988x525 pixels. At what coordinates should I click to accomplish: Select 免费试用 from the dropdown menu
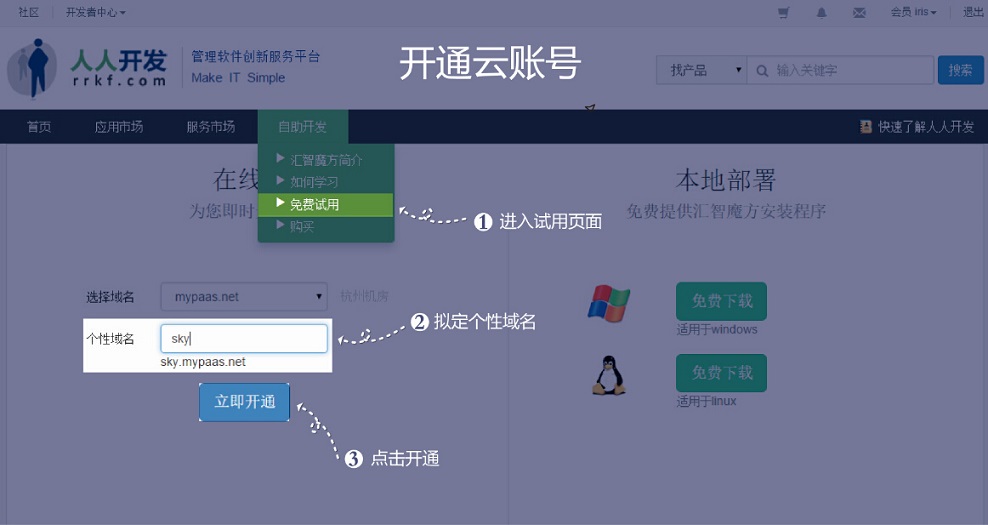(314, 204)
